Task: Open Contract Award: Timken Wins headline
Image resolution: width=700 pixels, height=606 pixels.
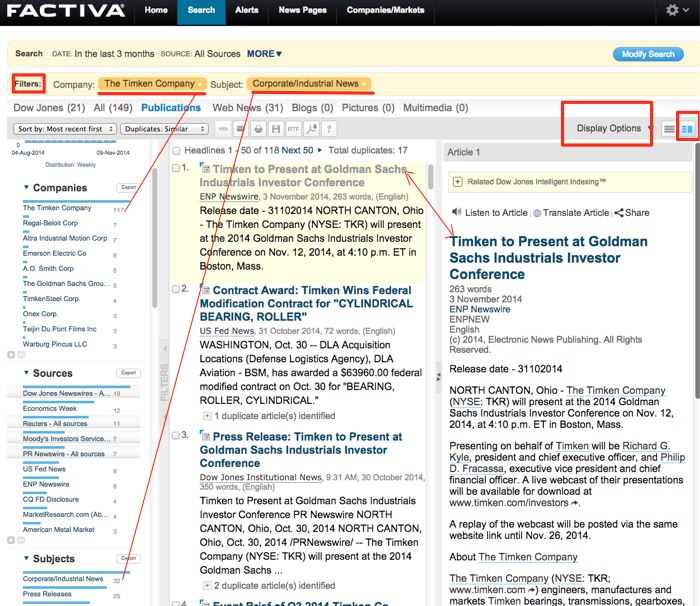Action: [306, 303]
